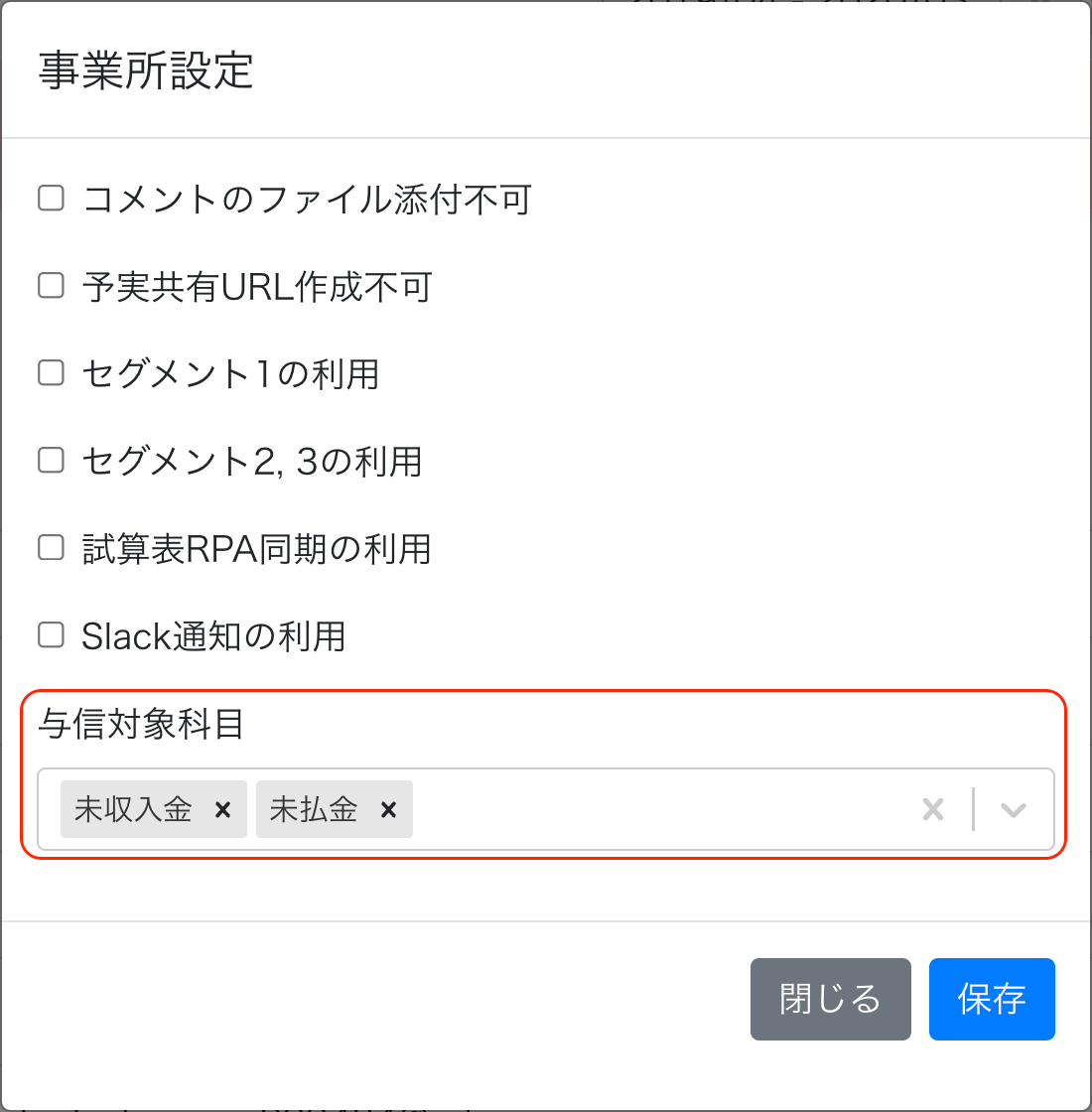Remove the 未払金 tag with its x icon
This screenshot has width=1092, height=1112.
pos(388,809)
